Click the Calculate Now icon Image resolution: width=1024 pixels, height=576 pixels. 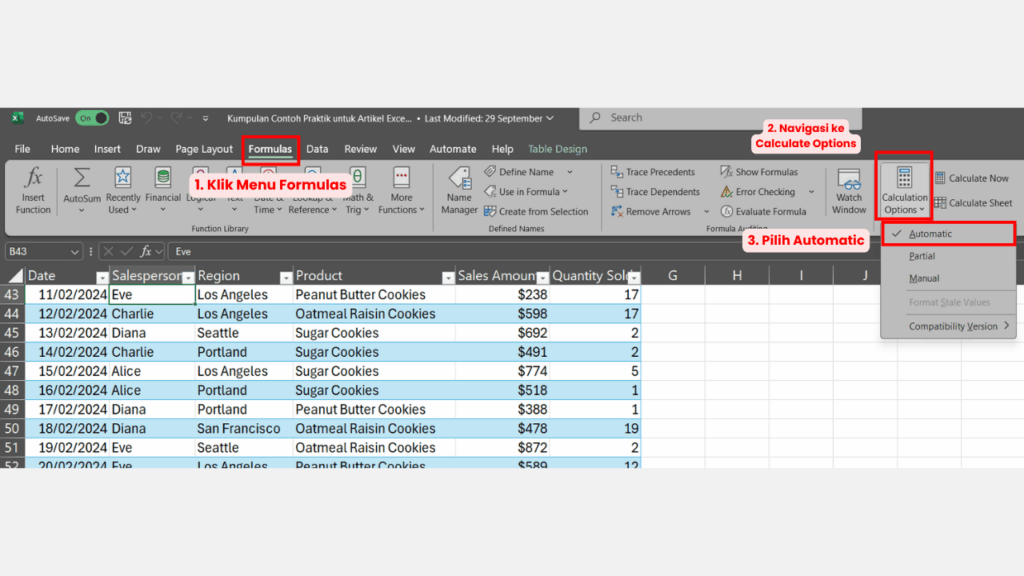pos(940,178)
